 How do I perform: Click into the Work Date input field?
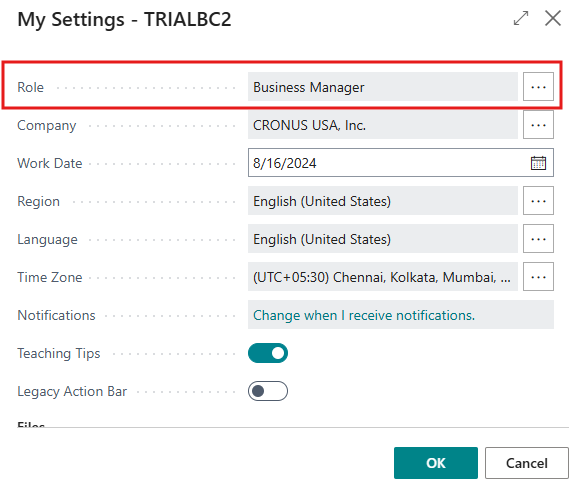(386, 163)
